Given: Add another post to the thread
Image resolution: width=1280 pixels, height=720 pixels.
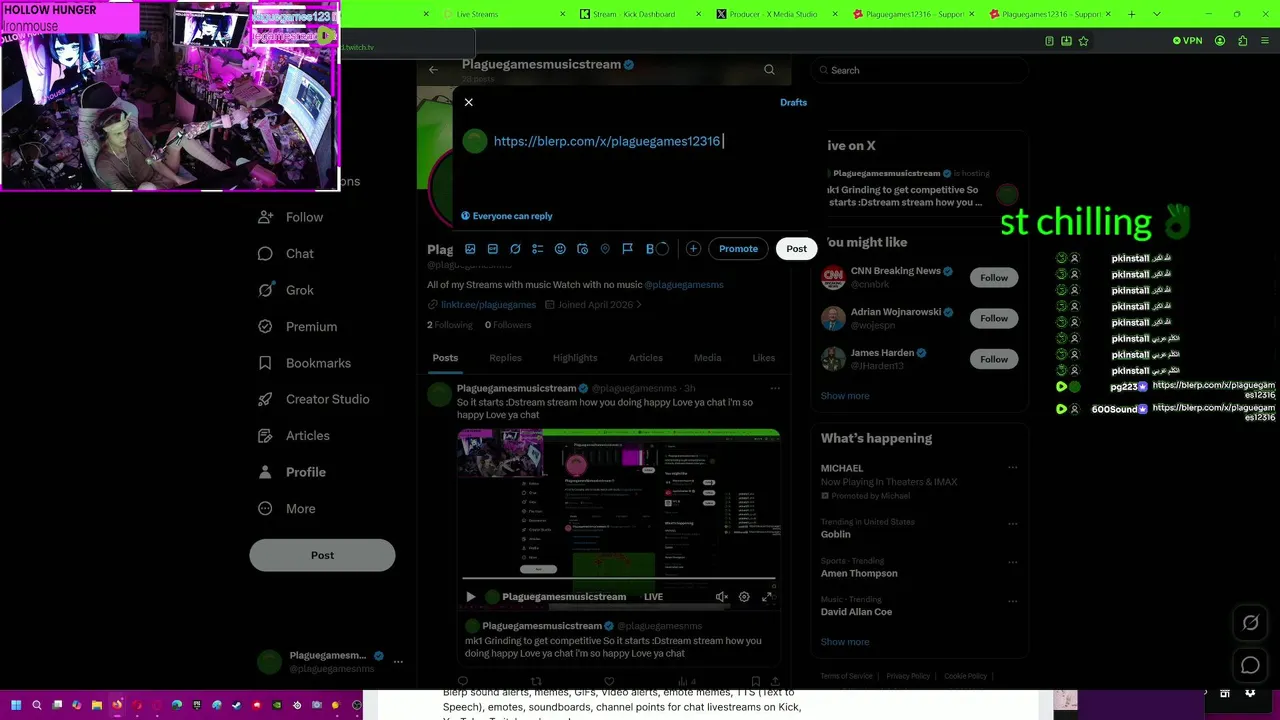Looking at the screenshot, I should [693, 249].
